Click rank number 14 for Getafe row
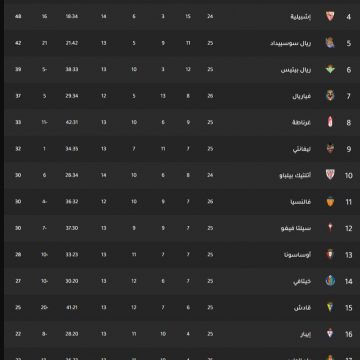360x360 pixels. pos(348,282)
